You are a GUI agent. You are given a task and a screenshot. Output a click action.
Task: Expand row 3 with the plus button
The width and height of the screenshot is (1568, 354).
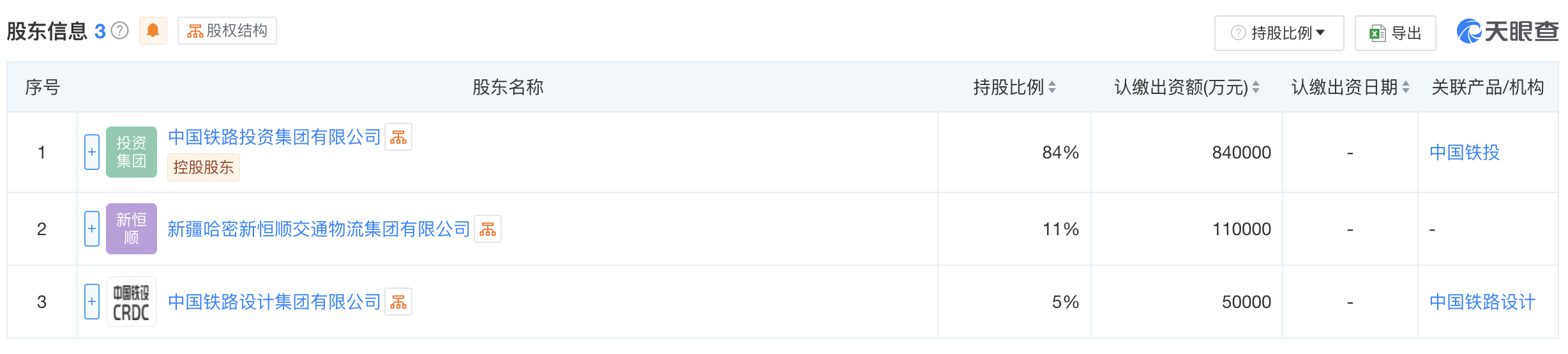coord(92,302)
